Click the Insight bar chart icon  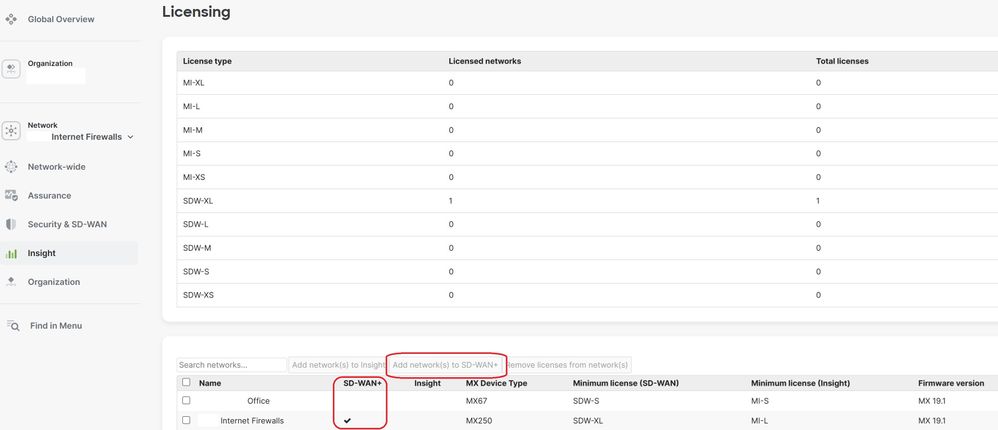(12, 254)
